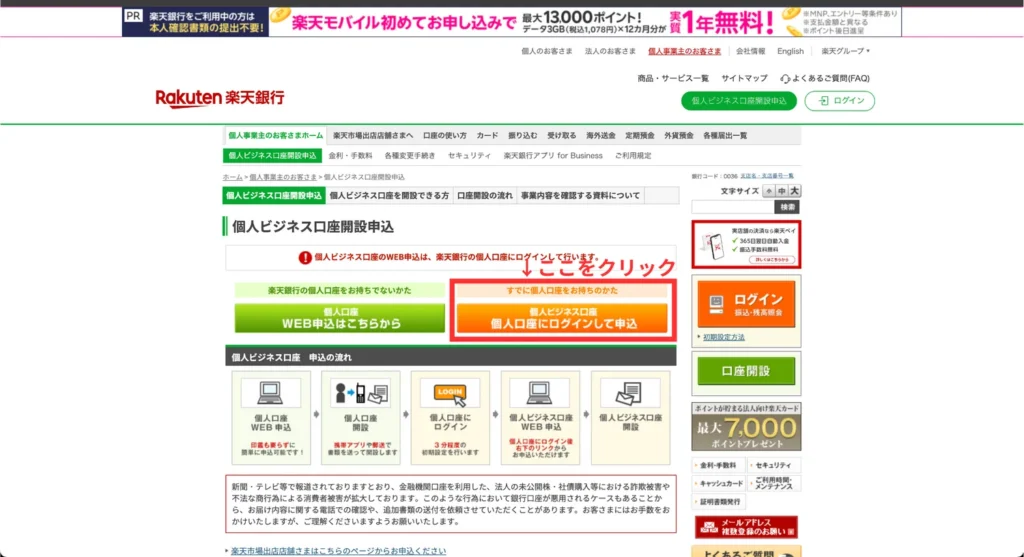Open ご利用規定 in the sub navigation
The width and height of the screenshot is (1024, 557).
(633, 156)
